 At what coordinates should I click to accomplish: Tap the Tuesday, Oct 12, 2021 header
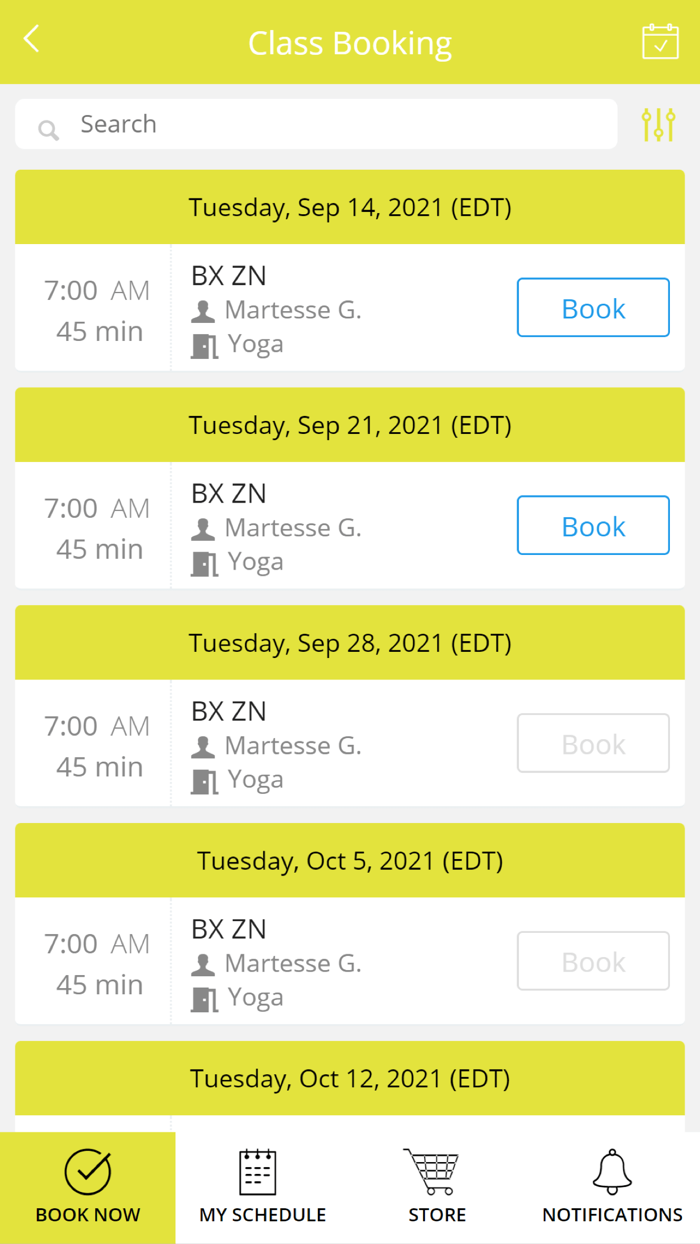click(350, 1079)
